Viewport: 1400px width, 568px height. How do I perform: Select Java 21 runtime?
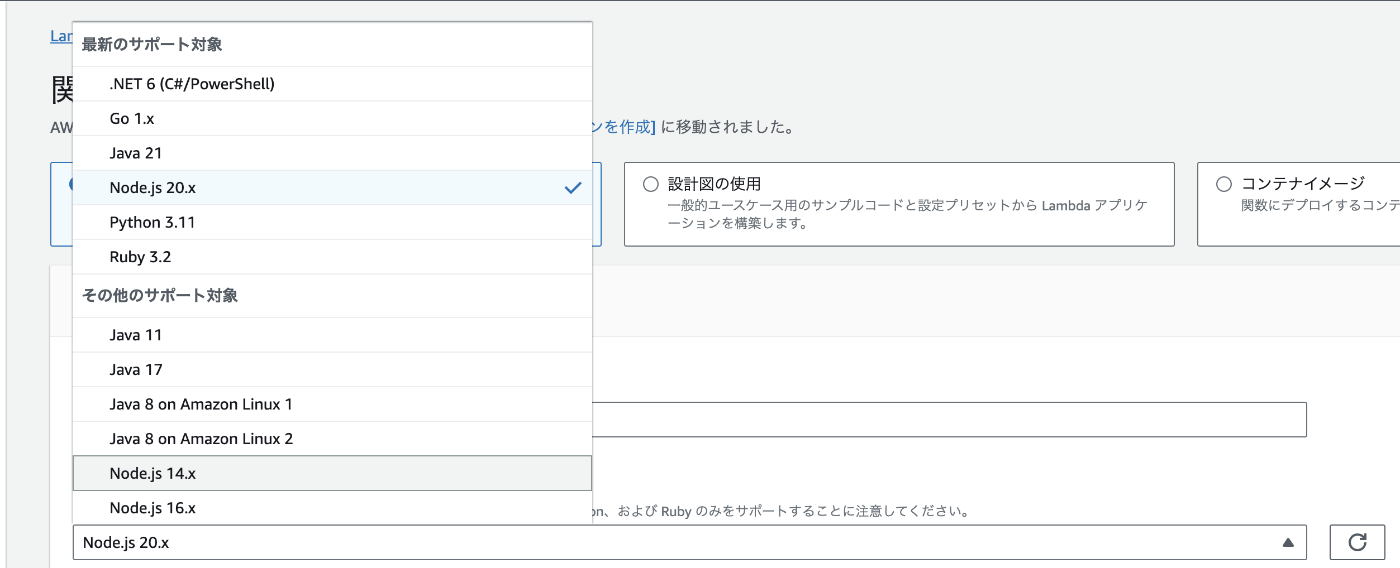pos(332,153)
